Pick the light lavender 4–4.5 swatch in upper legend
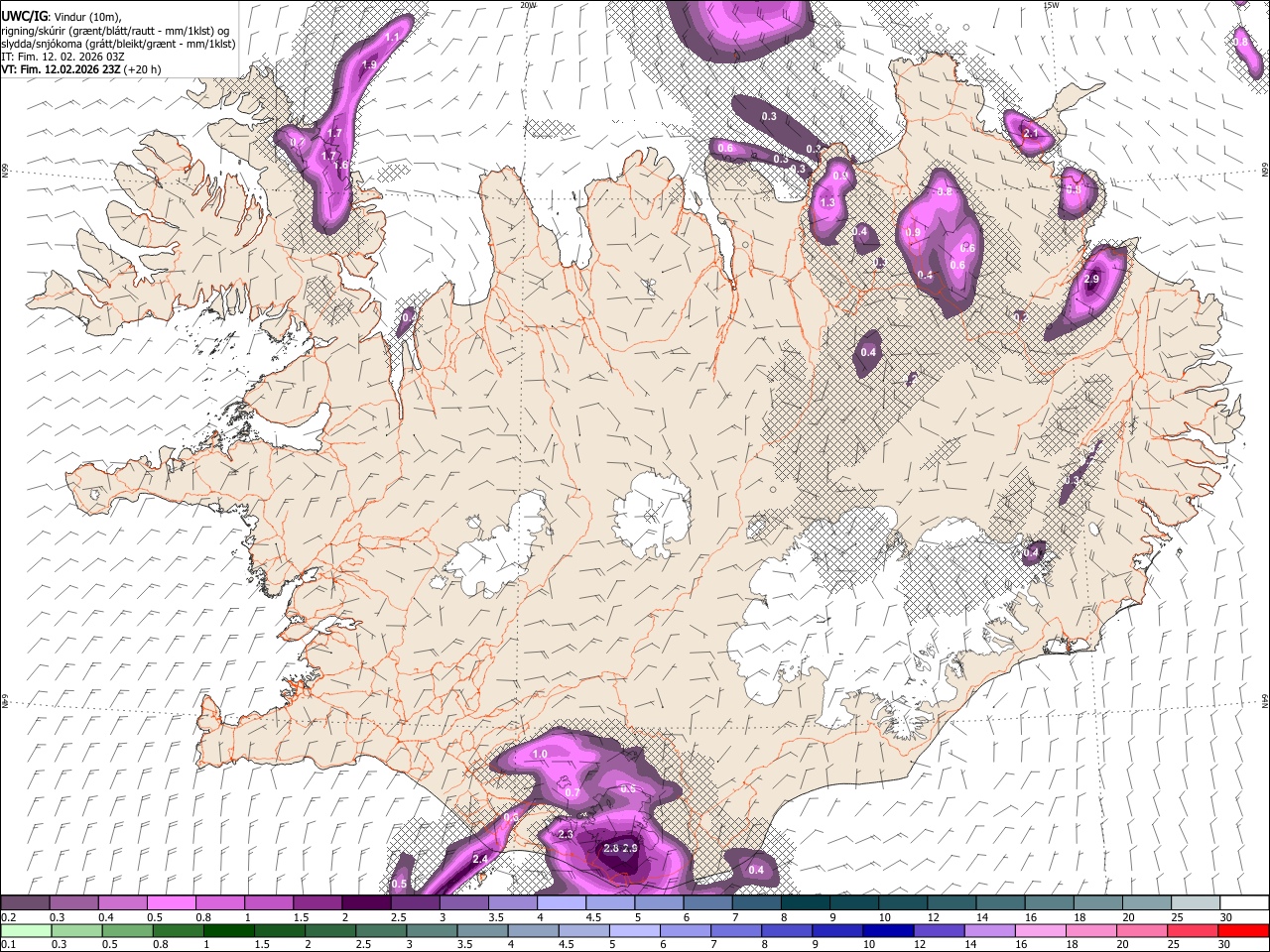Viewport: 1270px width, 952px height. 562,903
